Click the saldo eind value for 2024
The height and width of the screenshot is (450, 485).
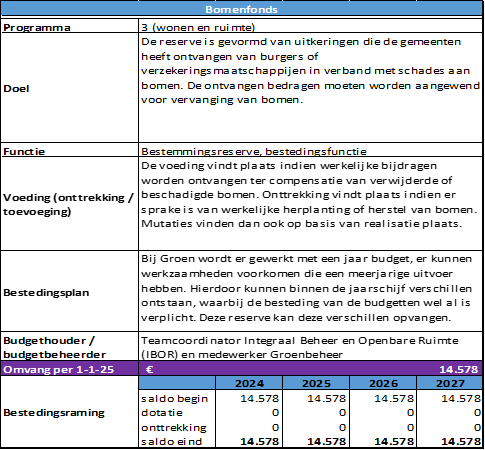coord(260,442)
